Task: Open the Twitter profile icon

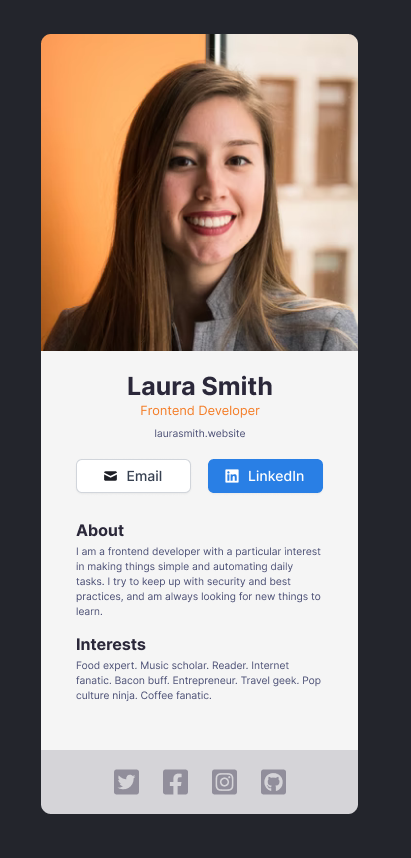Action: [126, 782]
